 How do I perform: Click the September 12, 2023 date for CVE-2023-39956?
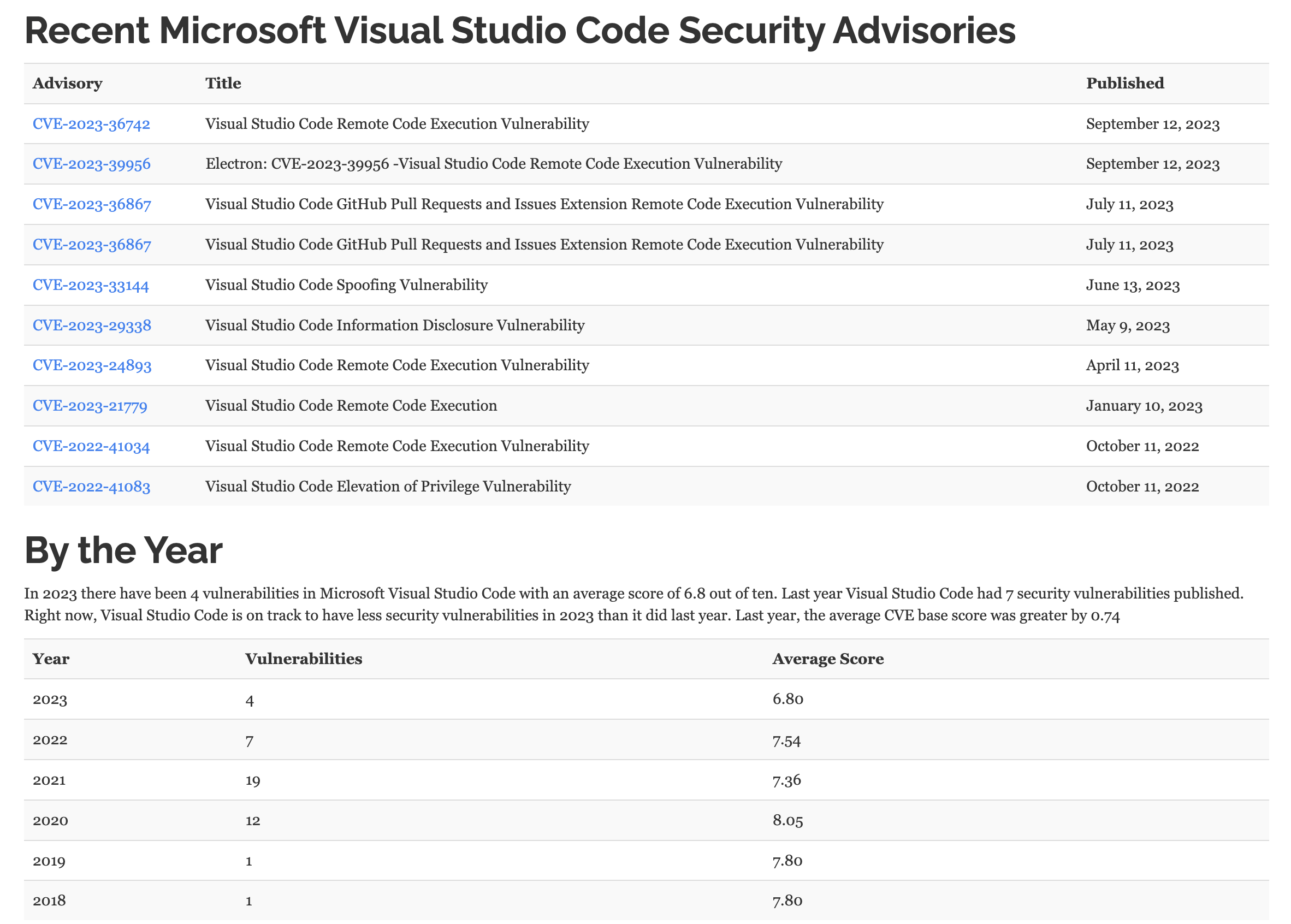[x=1153, y=164]
